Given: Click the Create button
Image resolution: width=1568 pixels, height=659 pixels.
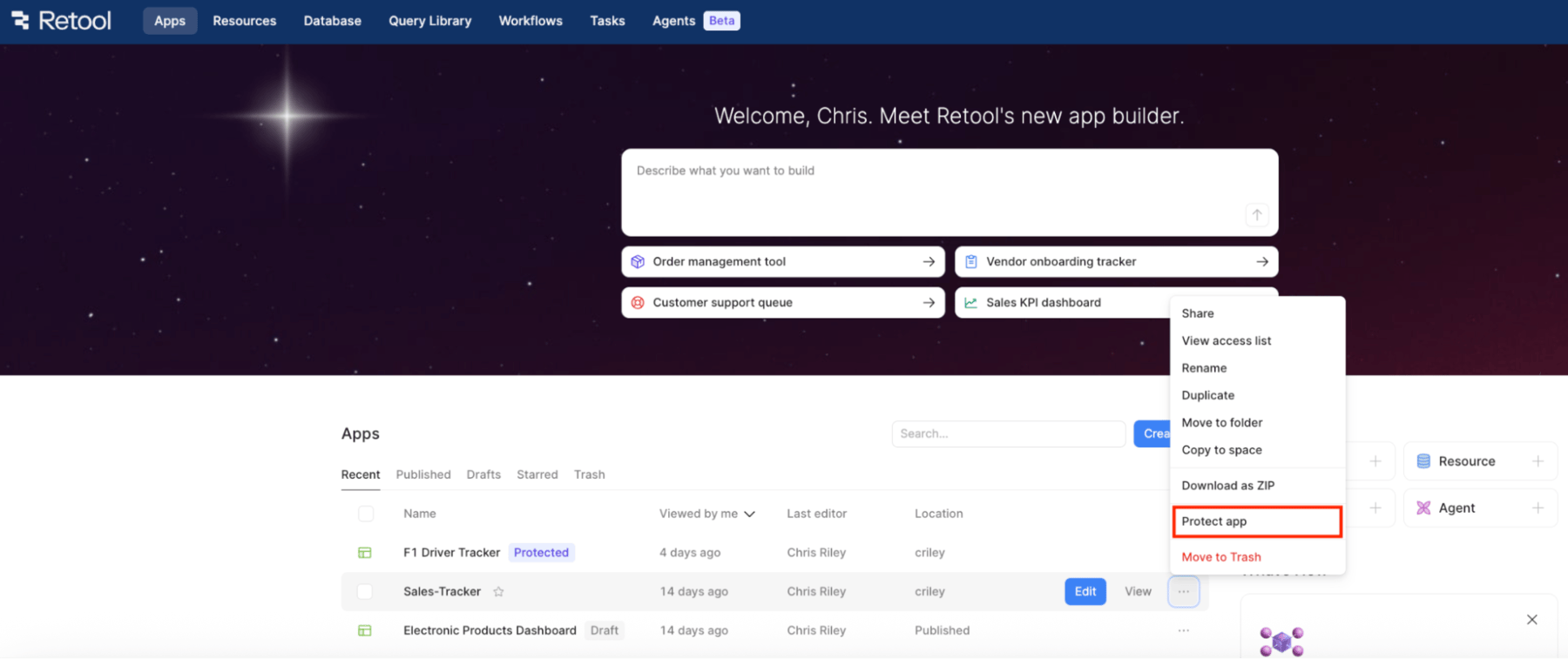Looking at the screenshot, I should click(x=1152, y=434).
